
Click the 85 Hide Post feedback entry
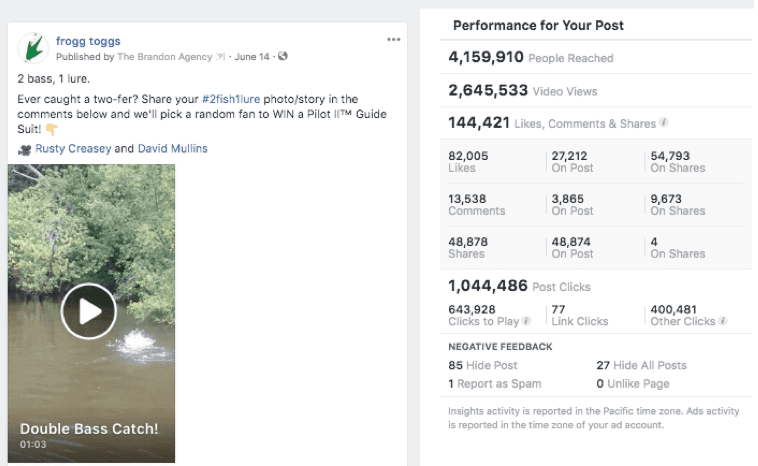point(483,365)
